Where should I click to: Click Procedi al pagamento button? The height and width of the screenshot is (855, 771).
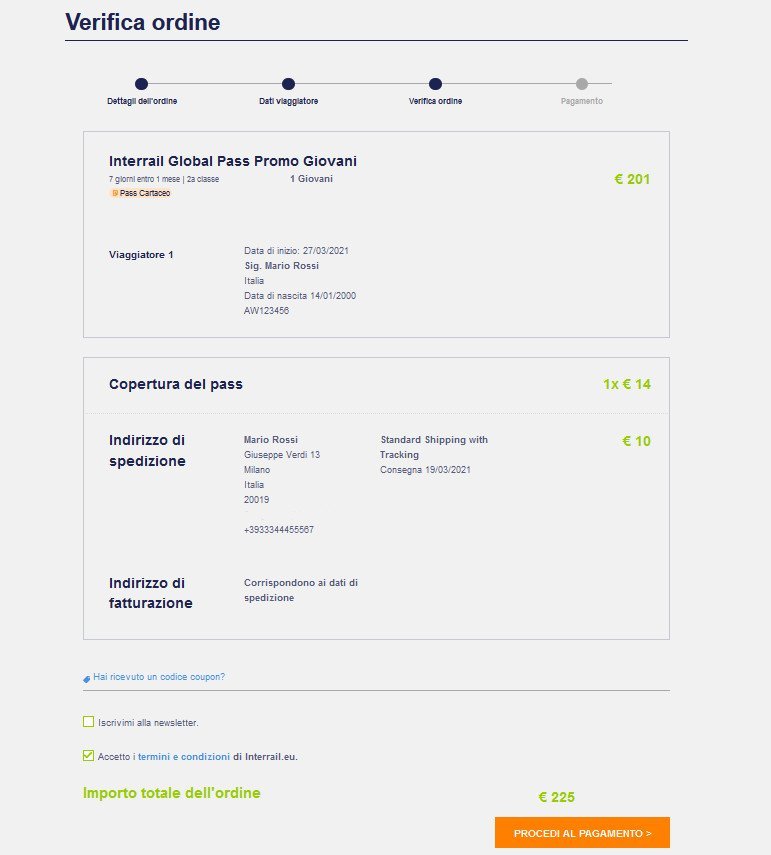582,833
